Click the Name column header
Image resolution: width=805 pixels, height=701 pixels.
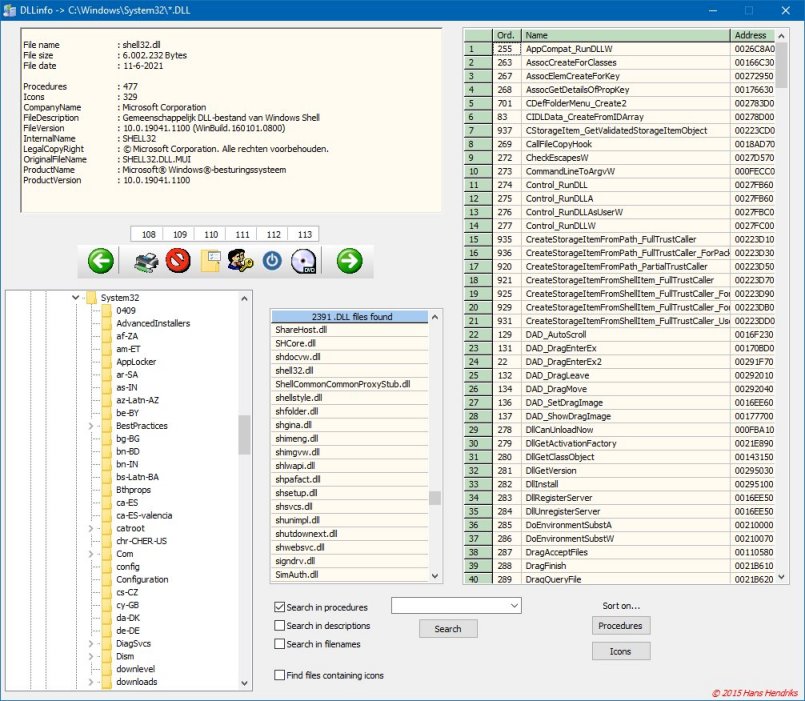(625, 35)
